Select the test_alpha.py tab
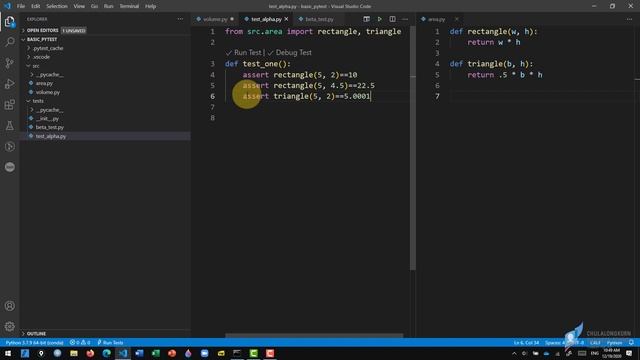The height and width of the screenshot is (360, 640). (x=266, y=19)
